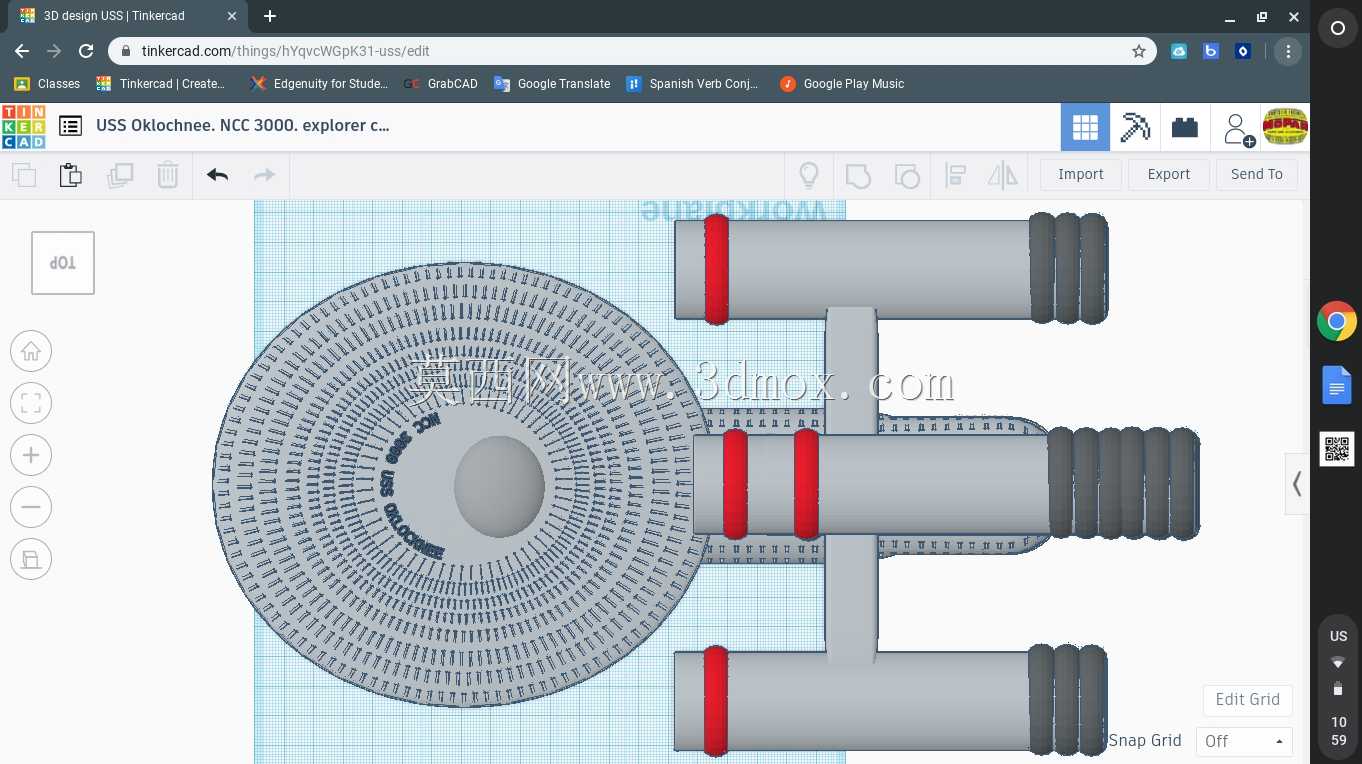Click the Delete trash icon

click(167, 175)
